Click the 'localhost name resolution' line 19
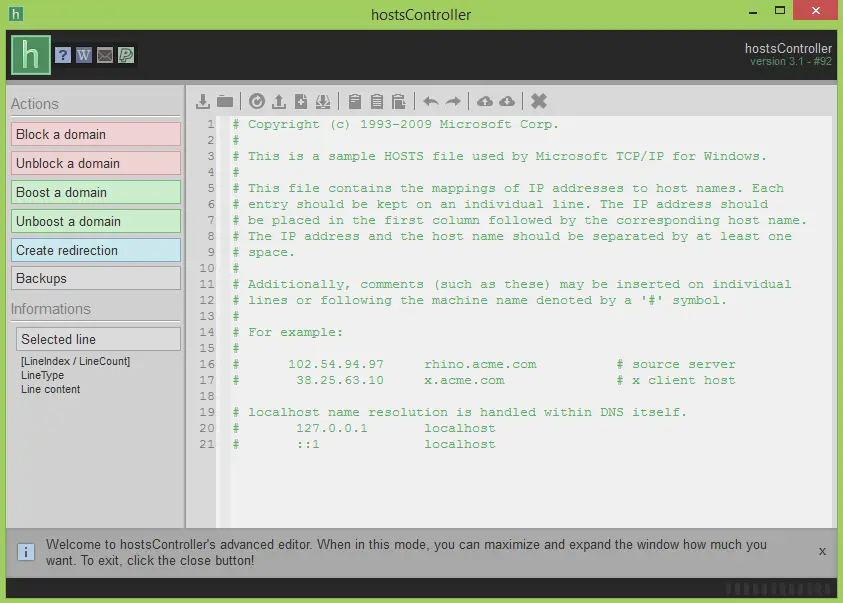This screenshot has height=603, width=843. point(460,412)
